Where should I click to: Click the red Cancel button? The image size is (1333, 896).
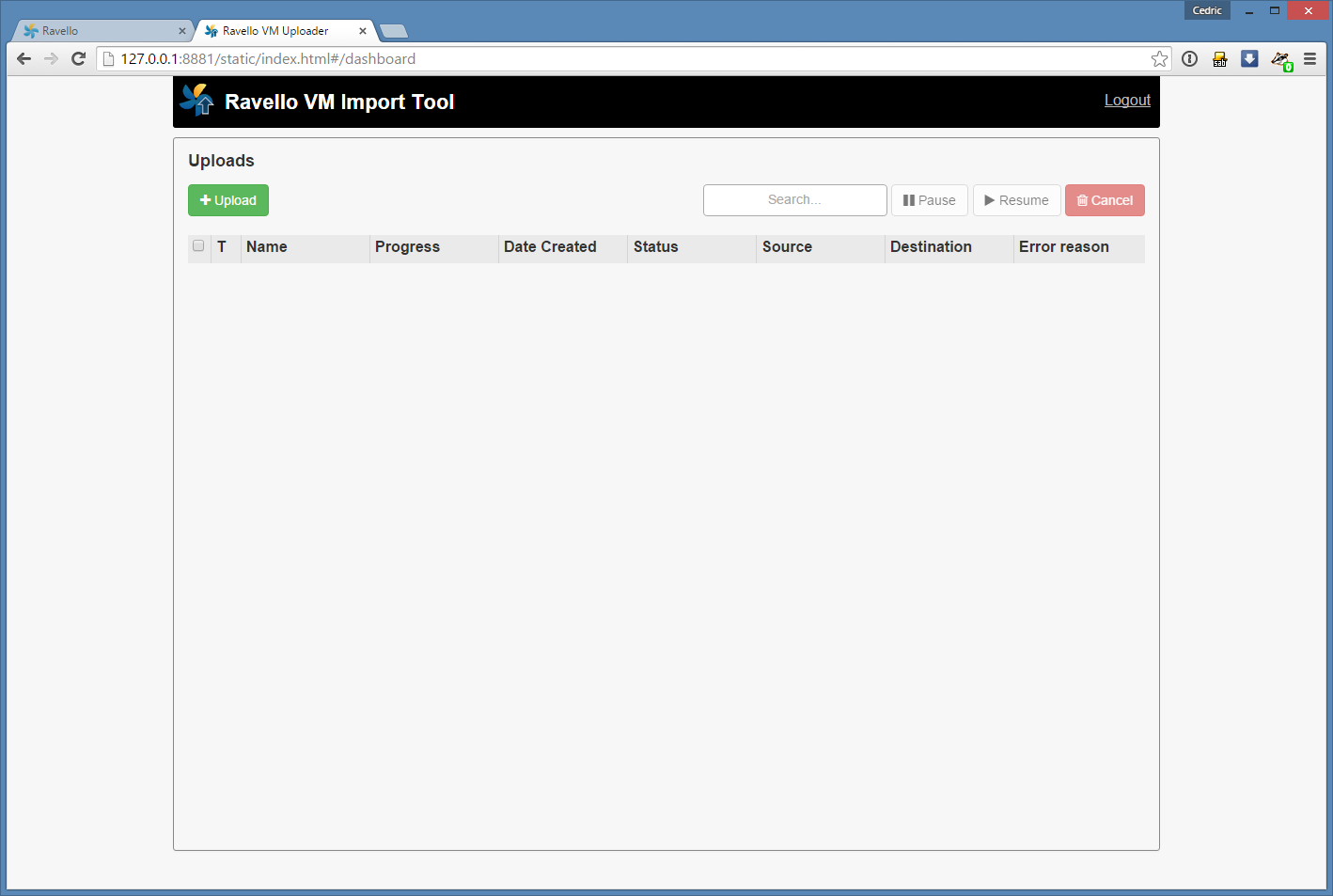1105,200
